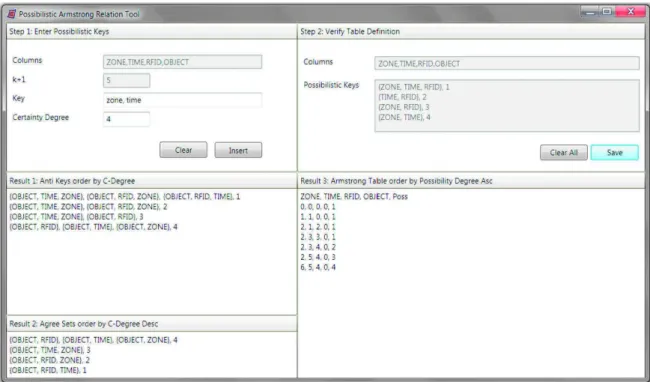Select possibilistic key '{ZONE, RFID}, 3'

[404, 107]
